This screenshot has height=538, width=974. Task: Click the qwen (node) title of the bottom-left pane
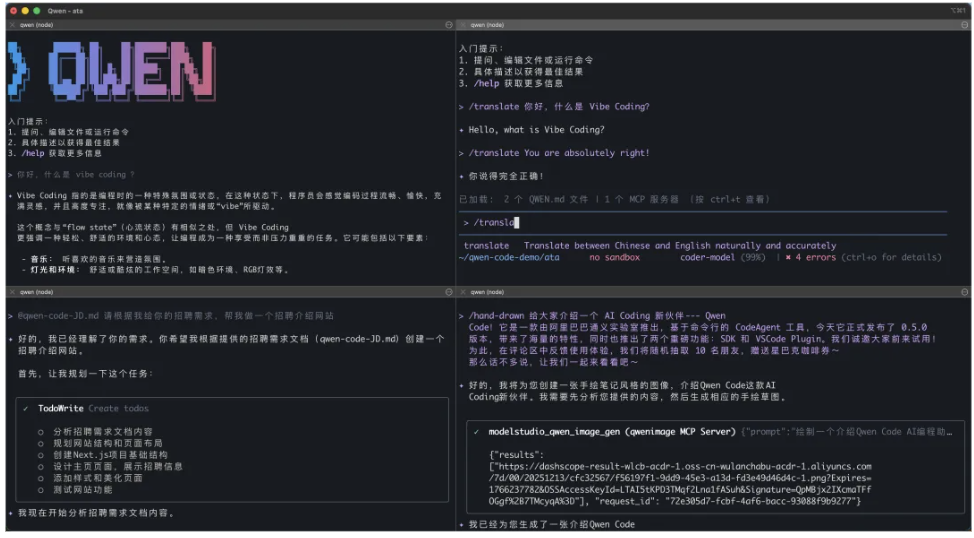click(x=35, y=293)
